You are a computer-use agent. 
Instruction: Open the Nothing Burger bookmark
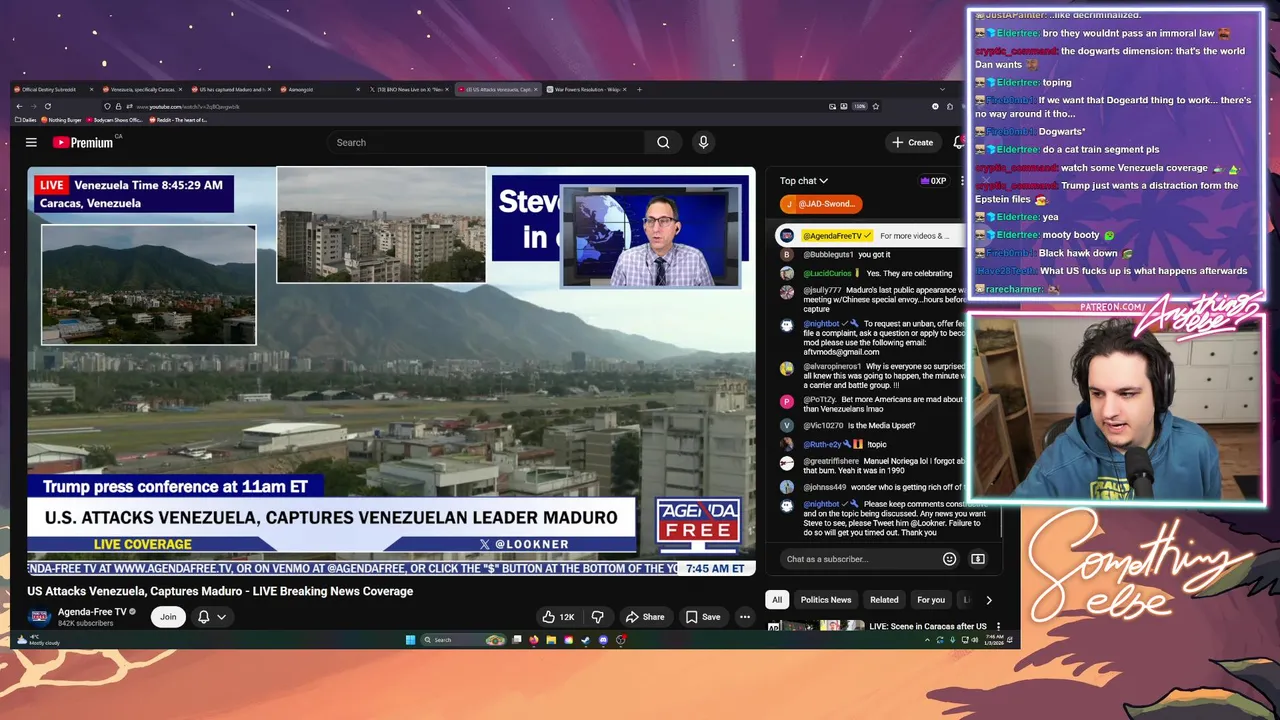point(61,120)
